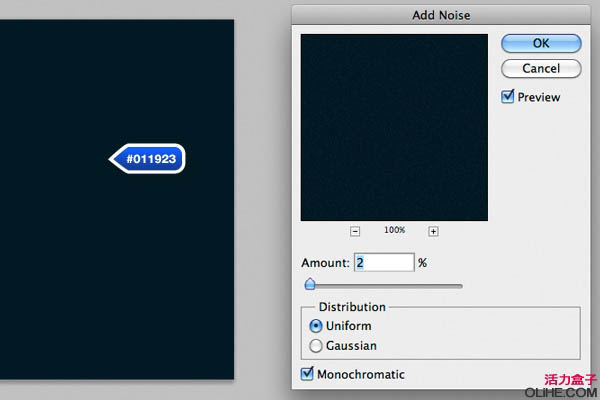
Task: Zoom out the preview with minus icon
Action: pos(355,231)
